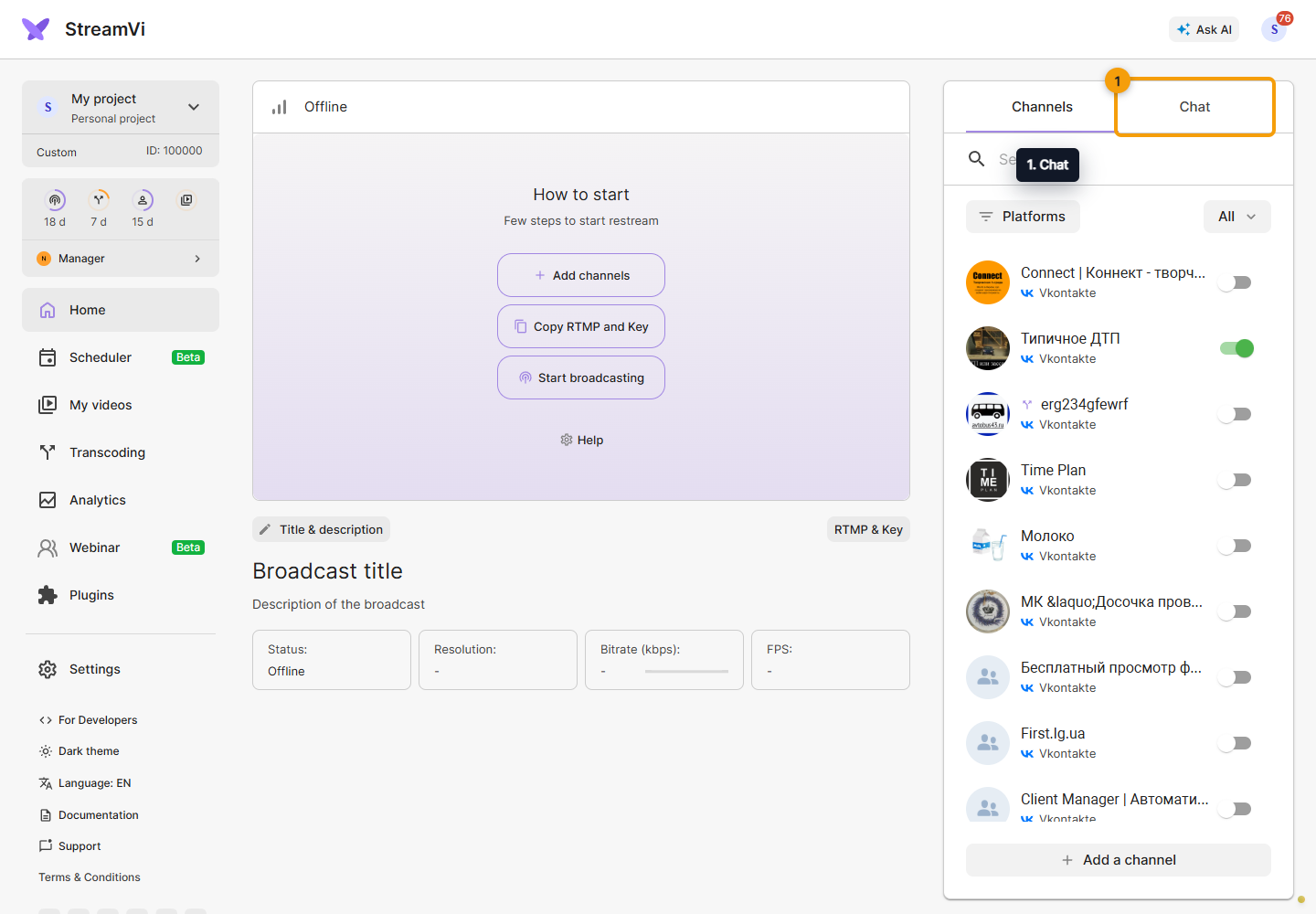Open user avatar with notification badge
The height and width of the screenshot is (914, 1316).
click(x=1274, y=29)
